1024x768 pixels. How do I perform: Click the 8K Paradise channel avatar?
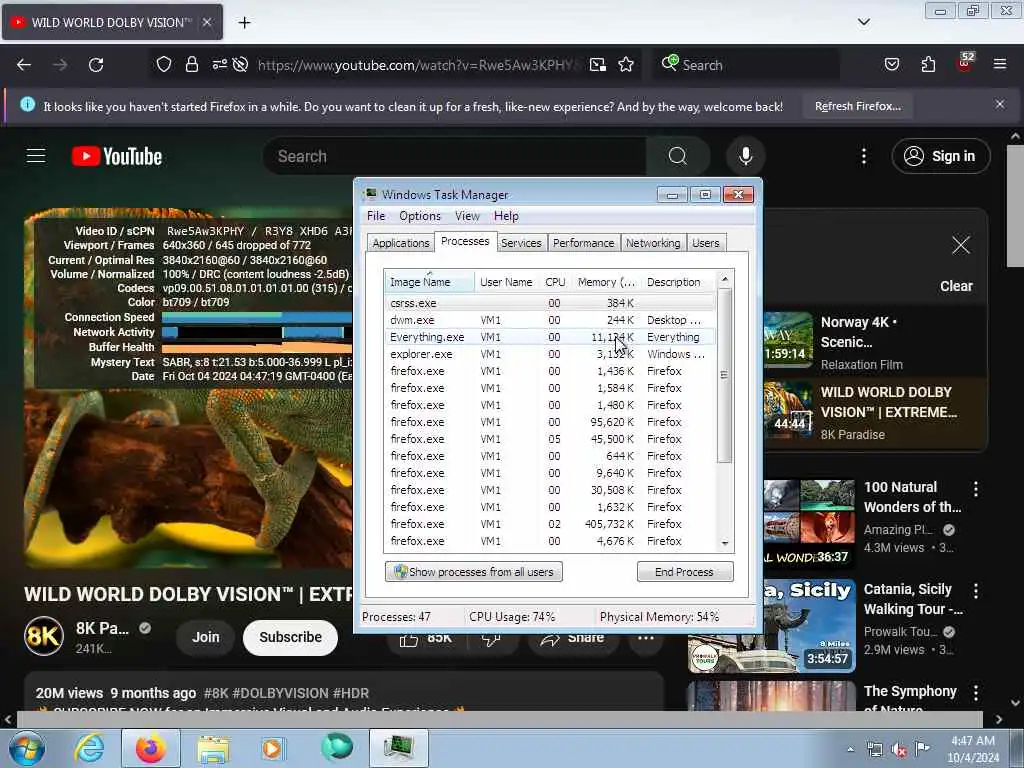[x=44, y=636]
